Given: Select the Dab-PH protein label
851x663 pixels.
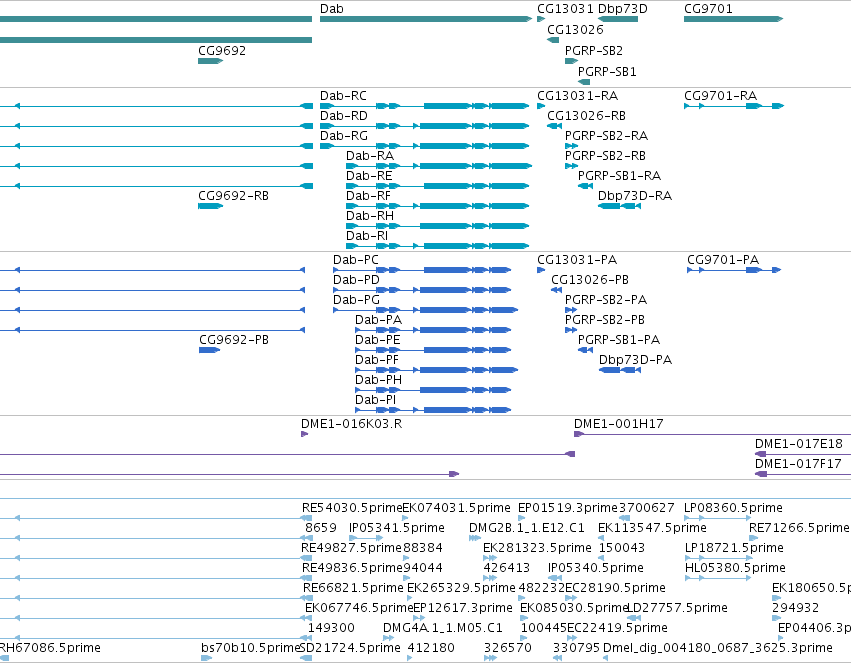Looking at the screenshot, I should click(x=378, y=380).
